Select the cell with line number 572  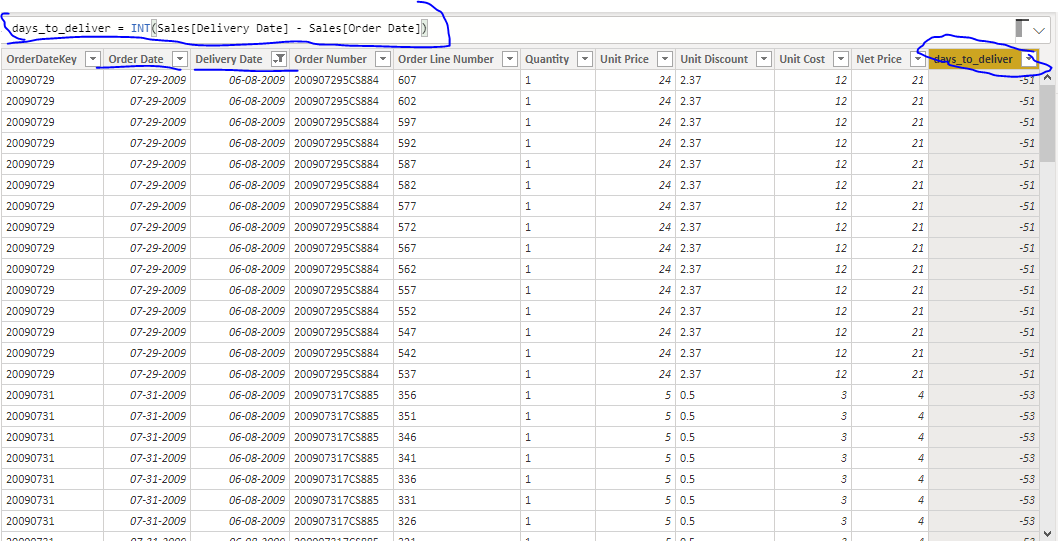(x=457, y=227)
